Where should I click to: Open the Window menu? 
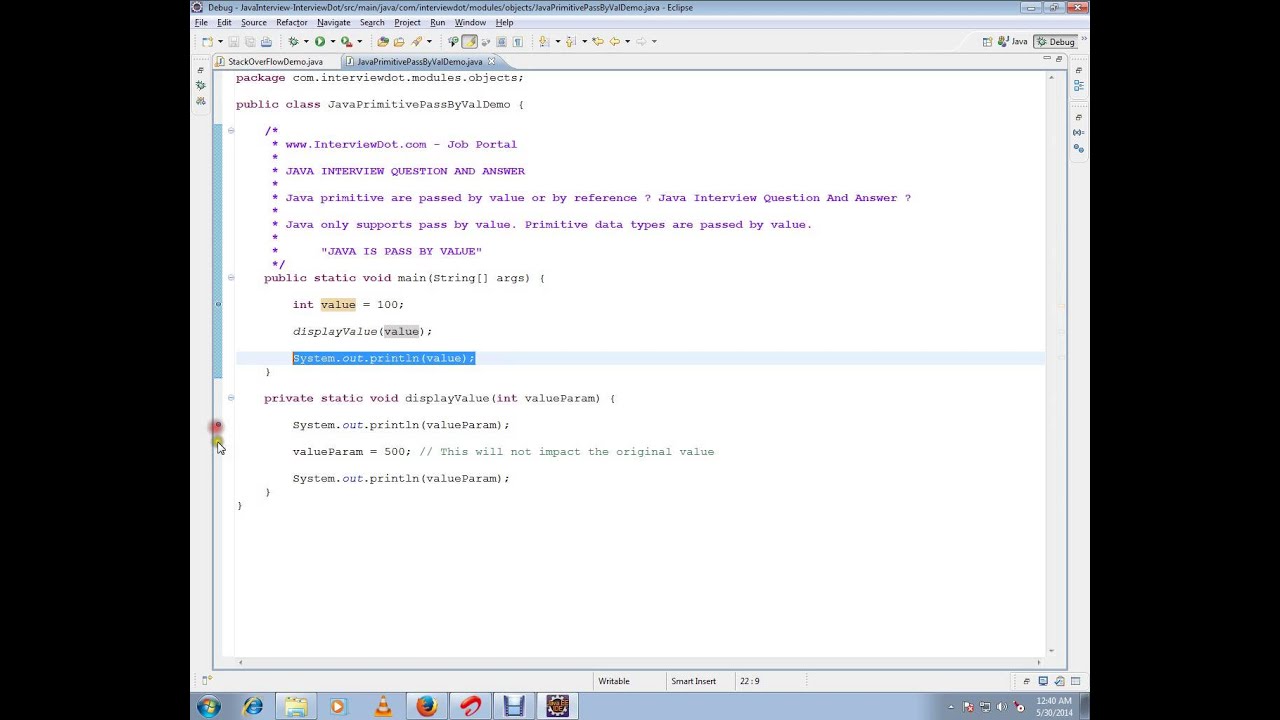(470, 22)
